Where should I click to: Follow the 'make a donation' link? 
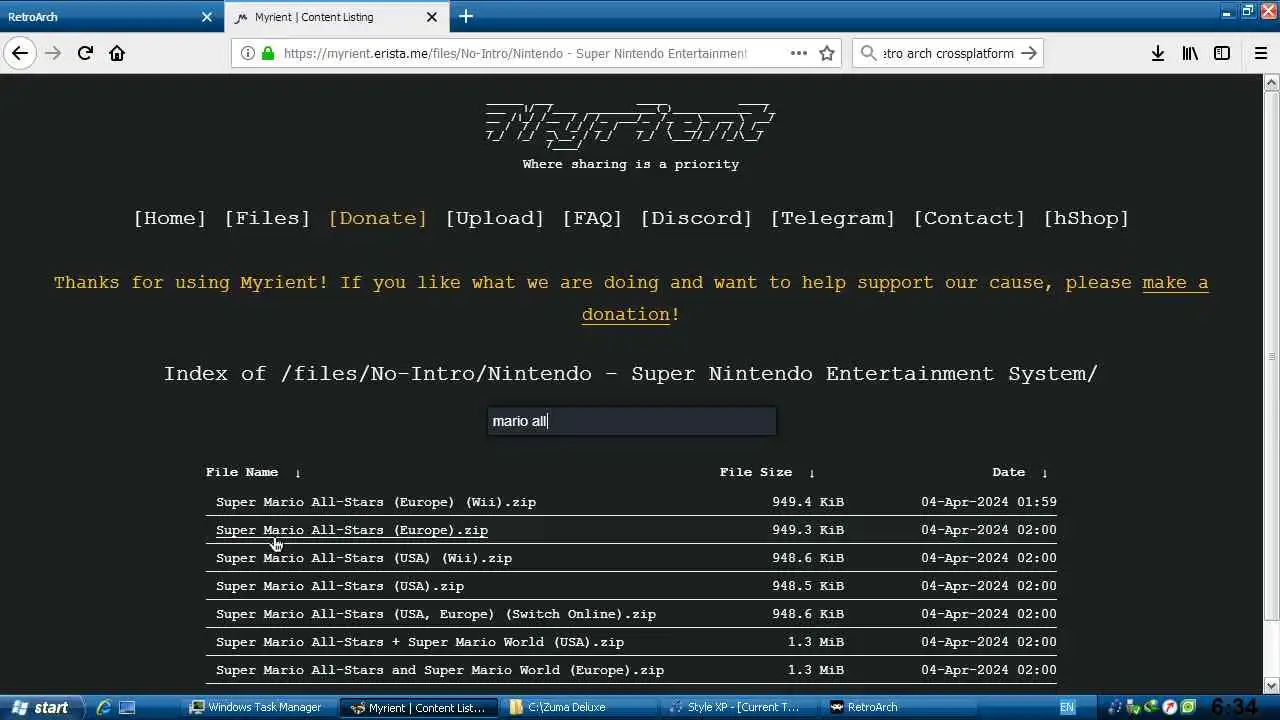click(x=1175, y=282)
